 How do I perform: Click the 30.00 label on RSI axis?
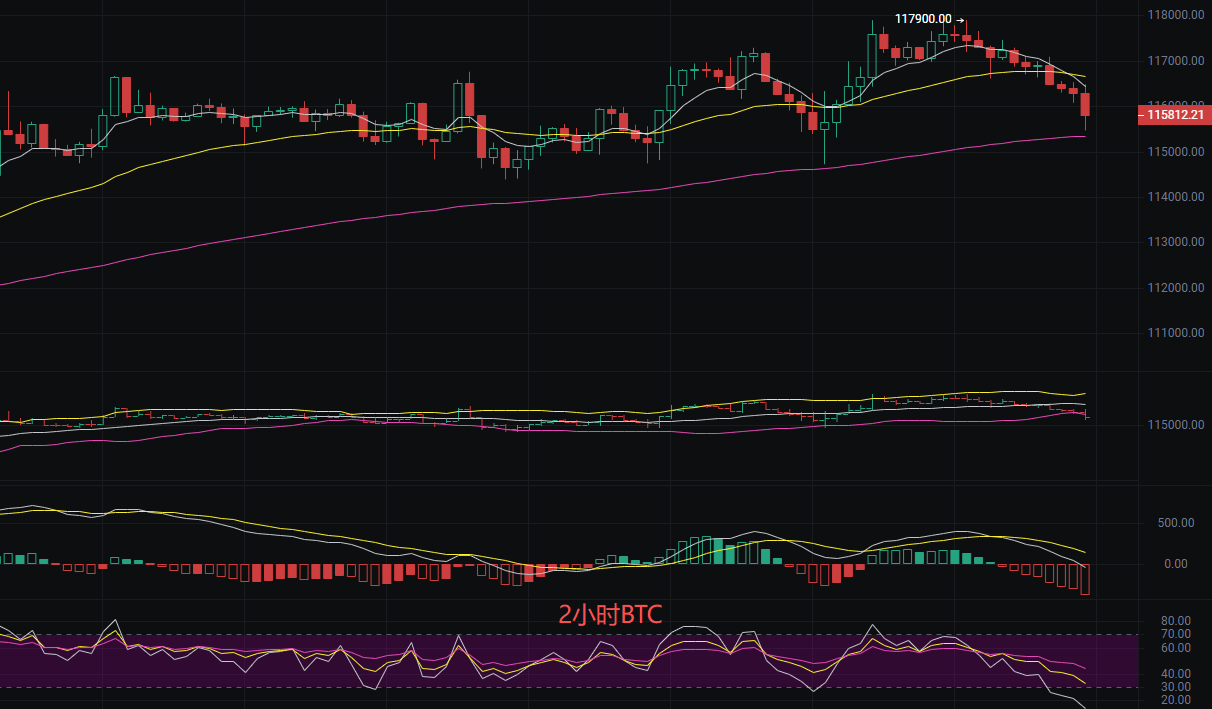pos(1176,687)
